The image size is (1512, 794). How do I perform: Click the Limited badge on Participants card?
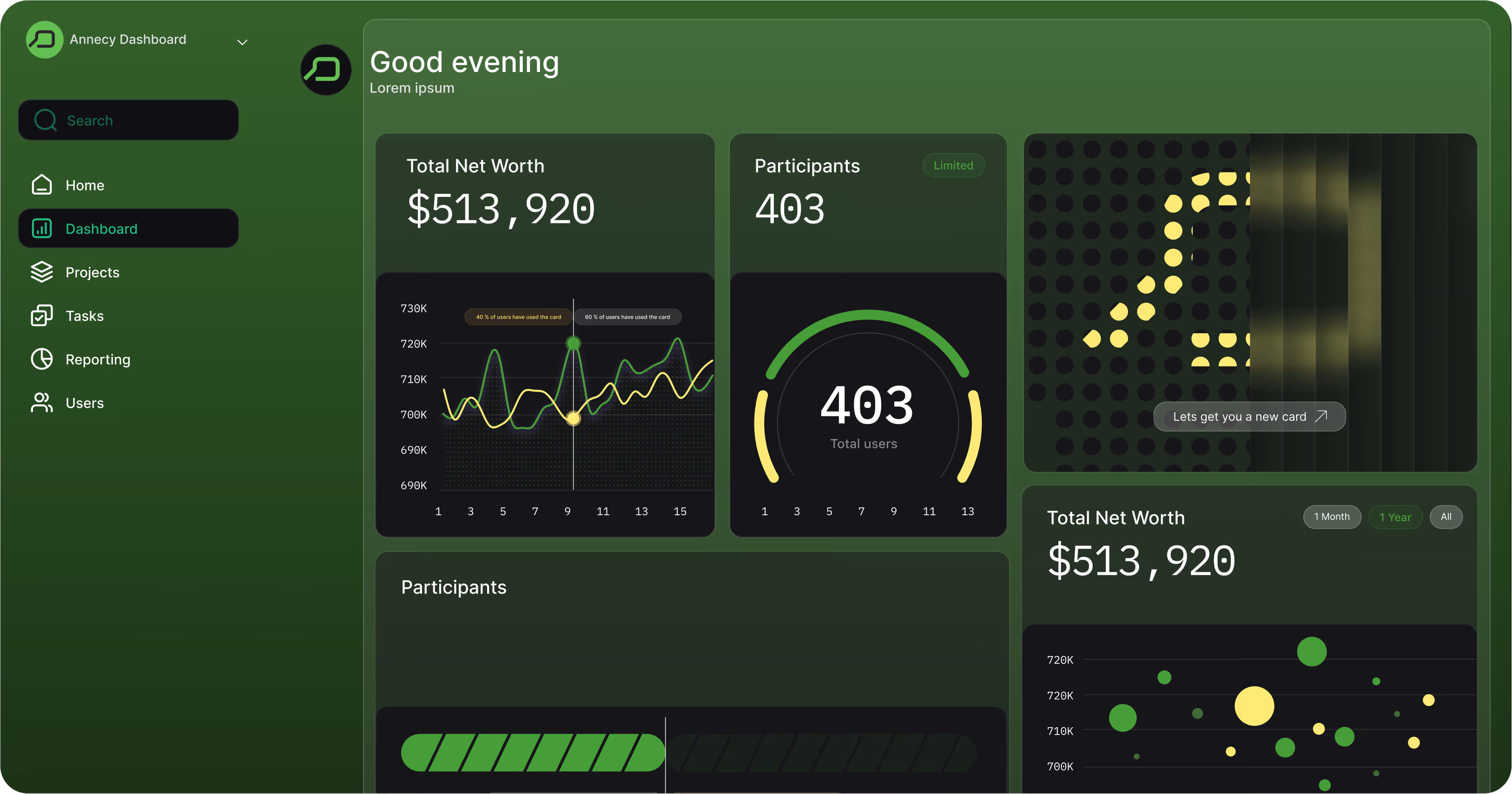click(x=953, y=165)
